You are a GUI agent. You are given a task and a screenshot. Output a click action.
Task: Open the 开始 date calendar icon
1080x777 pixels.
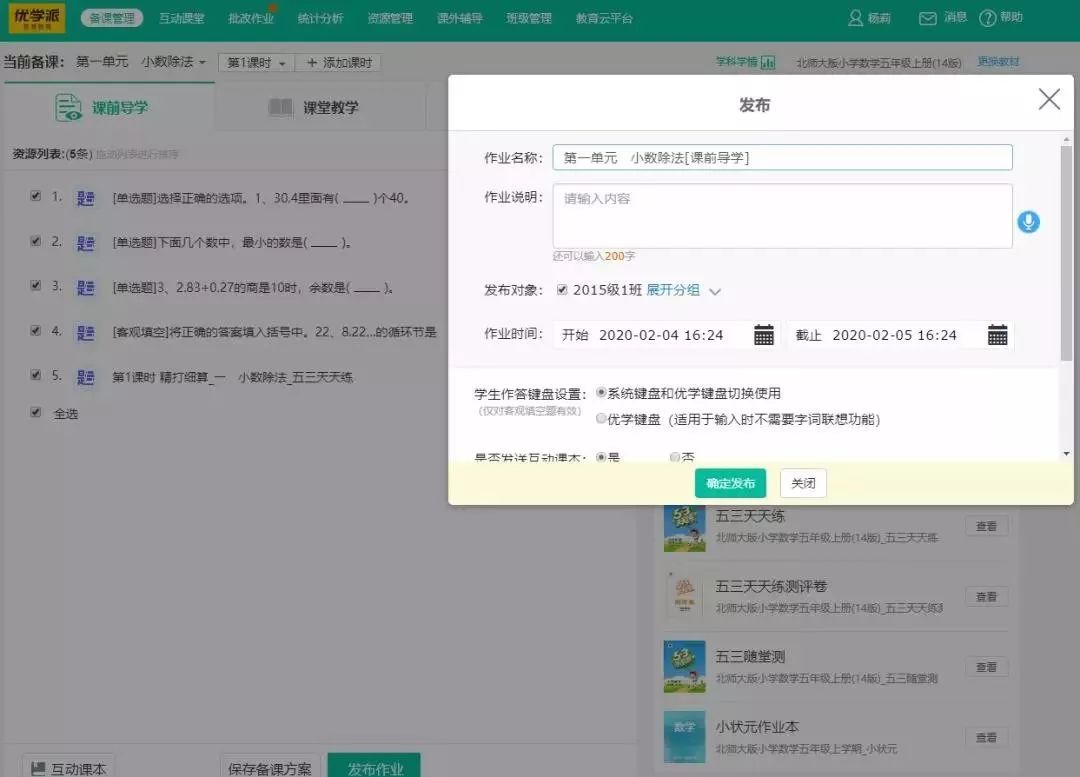763,335
